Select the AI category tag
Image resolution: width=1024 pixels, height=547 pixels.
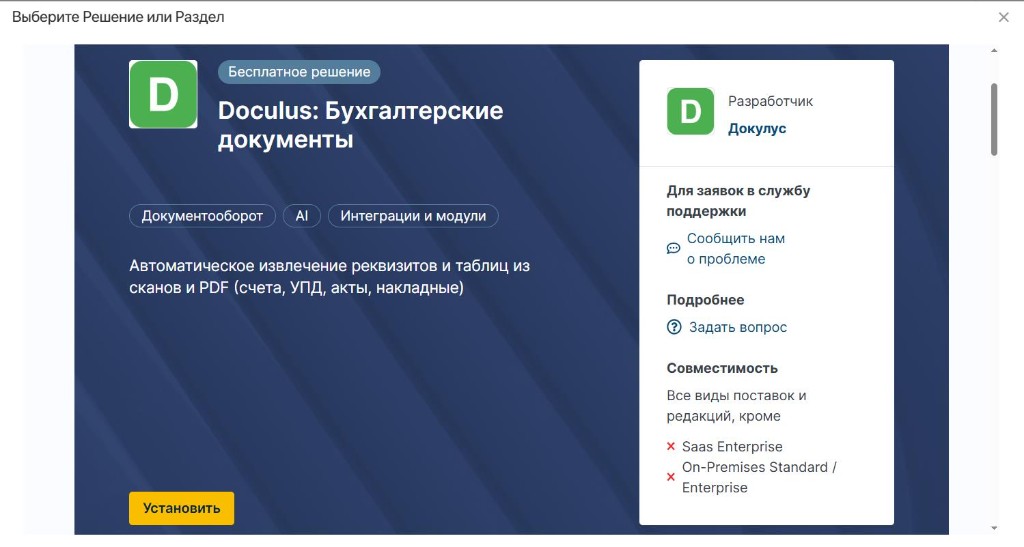pyautogui.click(x=302, y=216)
